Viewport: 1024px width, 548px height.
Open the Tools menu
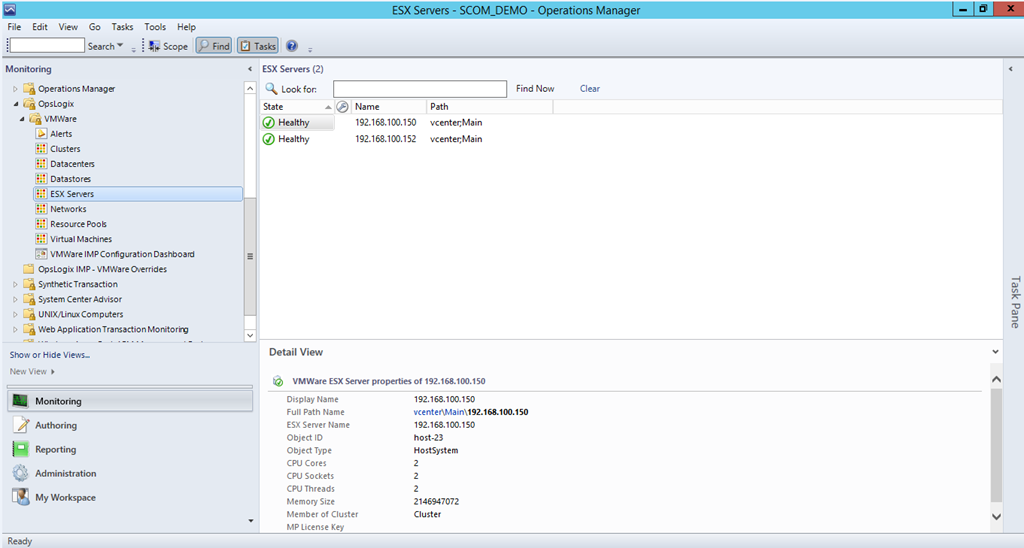155,27
